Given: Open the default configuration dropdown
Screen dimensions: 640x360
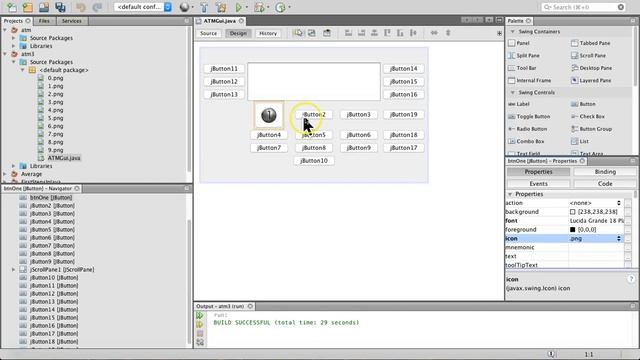Looking at the screenshot, I should coord(143,7).
